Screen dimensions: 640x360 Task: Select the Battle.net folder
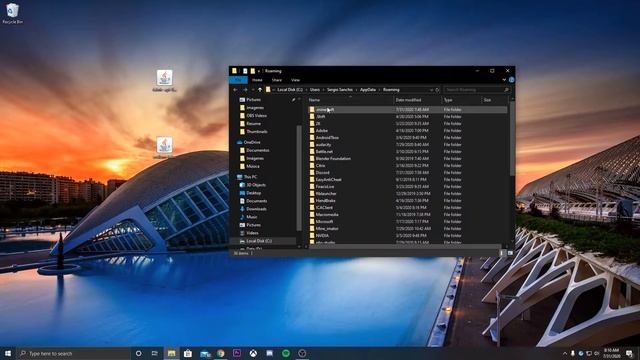(x=324, y=151)
